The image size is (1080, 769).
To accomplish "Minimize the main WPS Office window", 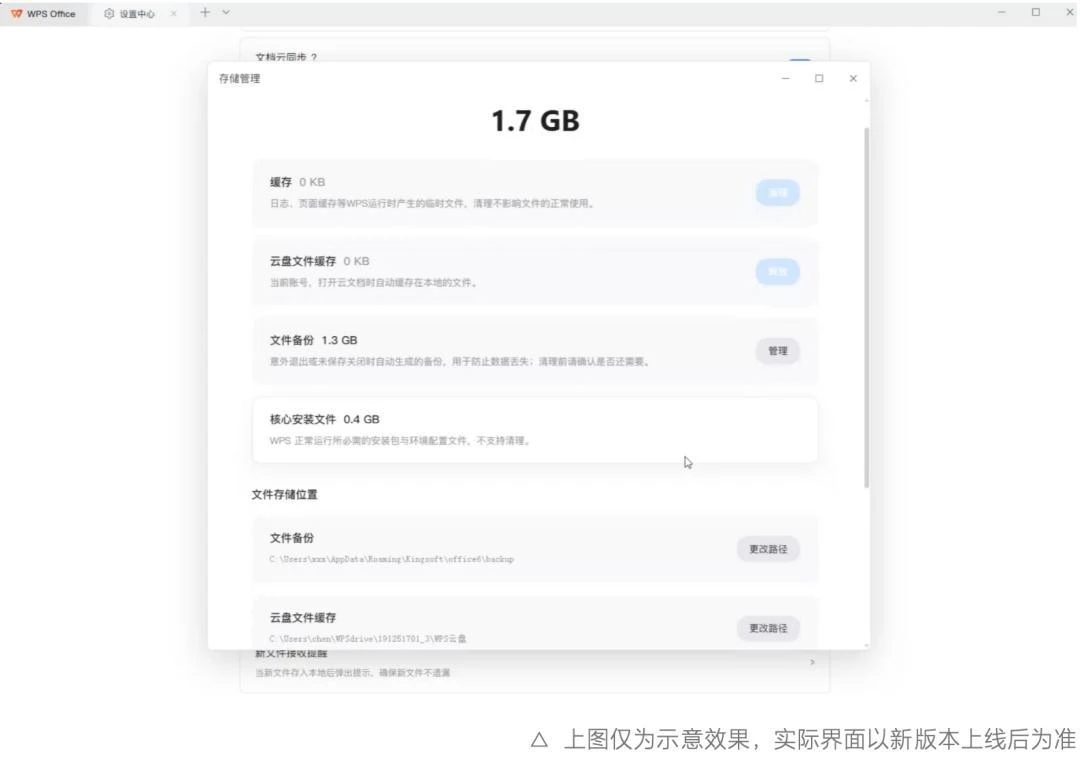I will pos(1001,12).
